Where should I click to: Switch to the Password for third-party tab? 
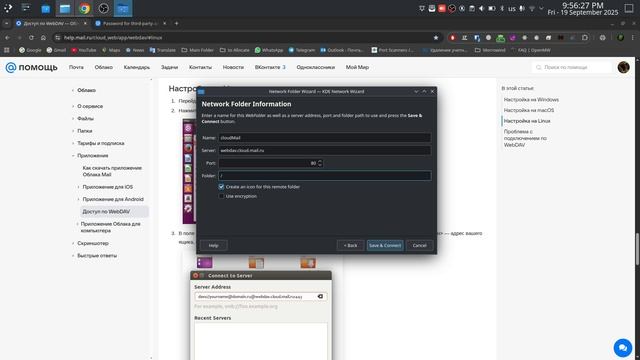click(130, 23)
